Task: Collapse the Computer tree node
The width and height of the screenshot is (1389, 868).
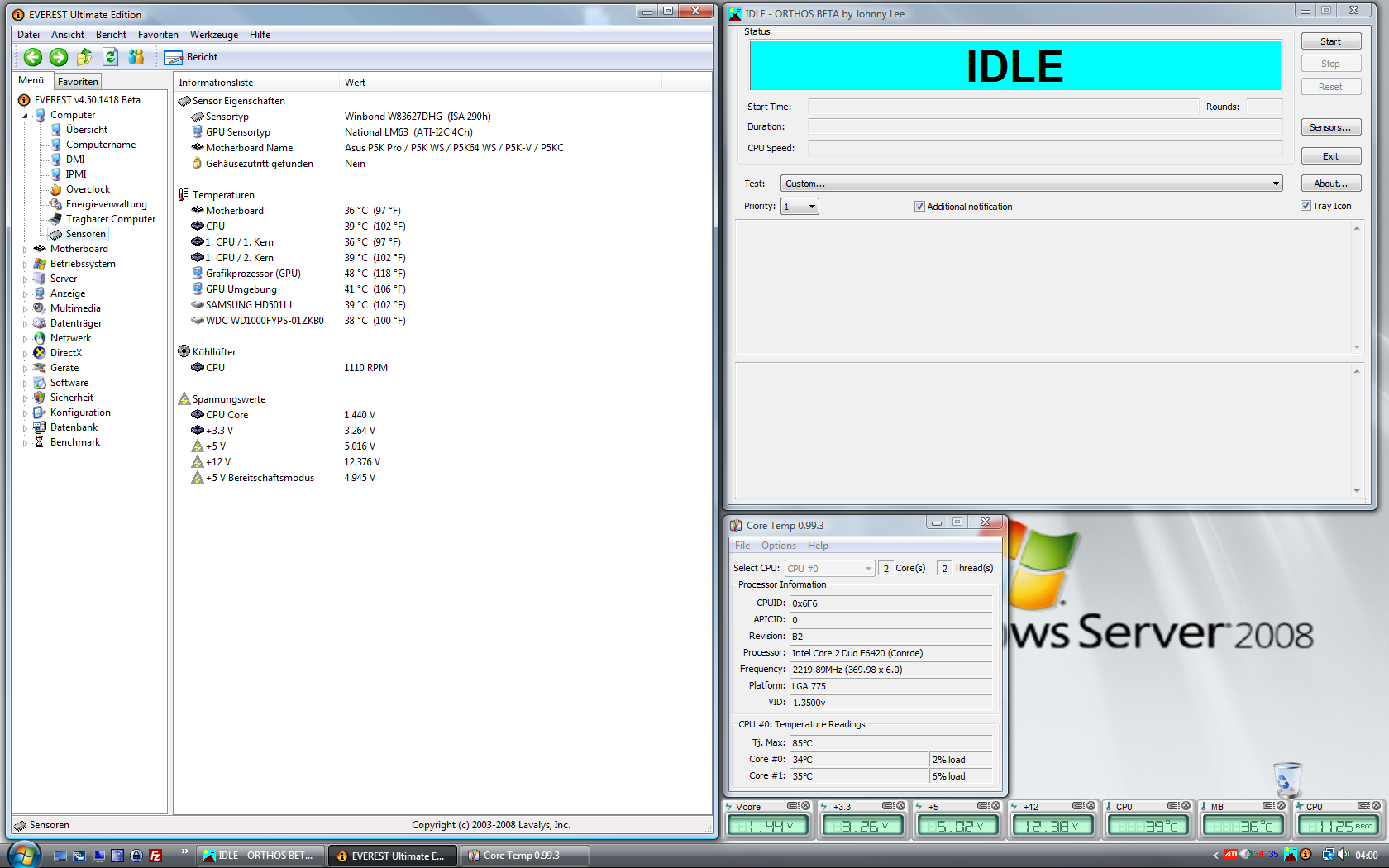Action: click(x=25, y=116)
